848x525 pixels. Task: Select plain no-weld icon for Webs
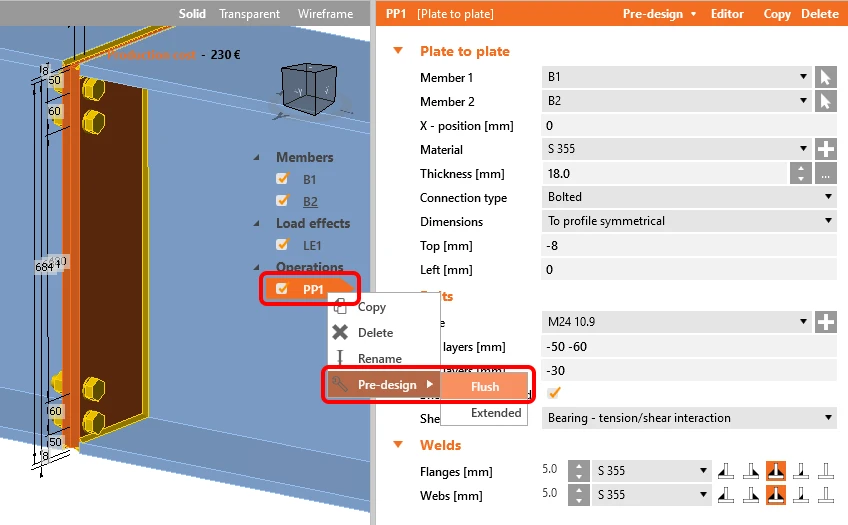[826, 495]
